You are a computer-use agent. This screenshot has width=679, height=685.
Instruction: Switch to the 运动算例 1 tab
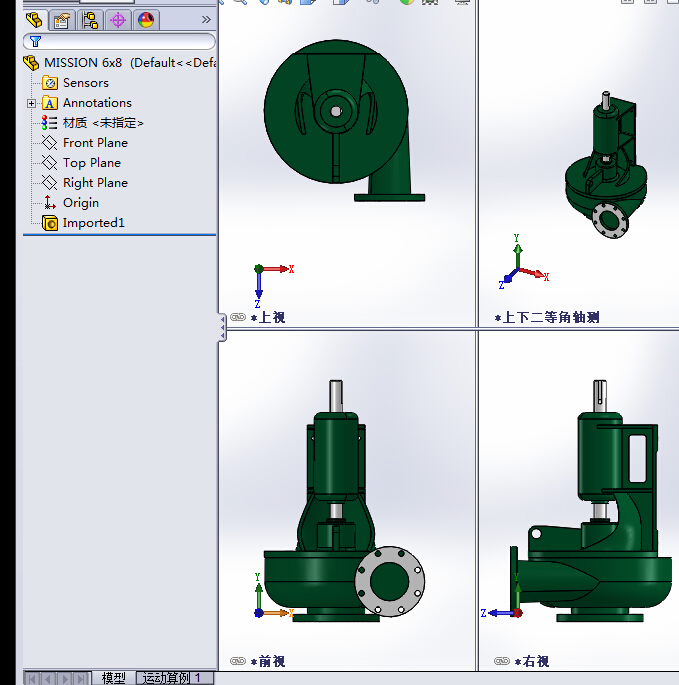(x=174, y=678)
